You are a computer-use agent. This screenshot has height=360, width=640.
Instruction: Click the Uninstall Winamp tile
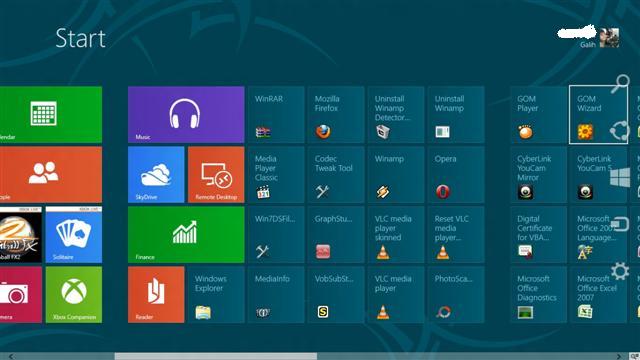click(456, 114)
